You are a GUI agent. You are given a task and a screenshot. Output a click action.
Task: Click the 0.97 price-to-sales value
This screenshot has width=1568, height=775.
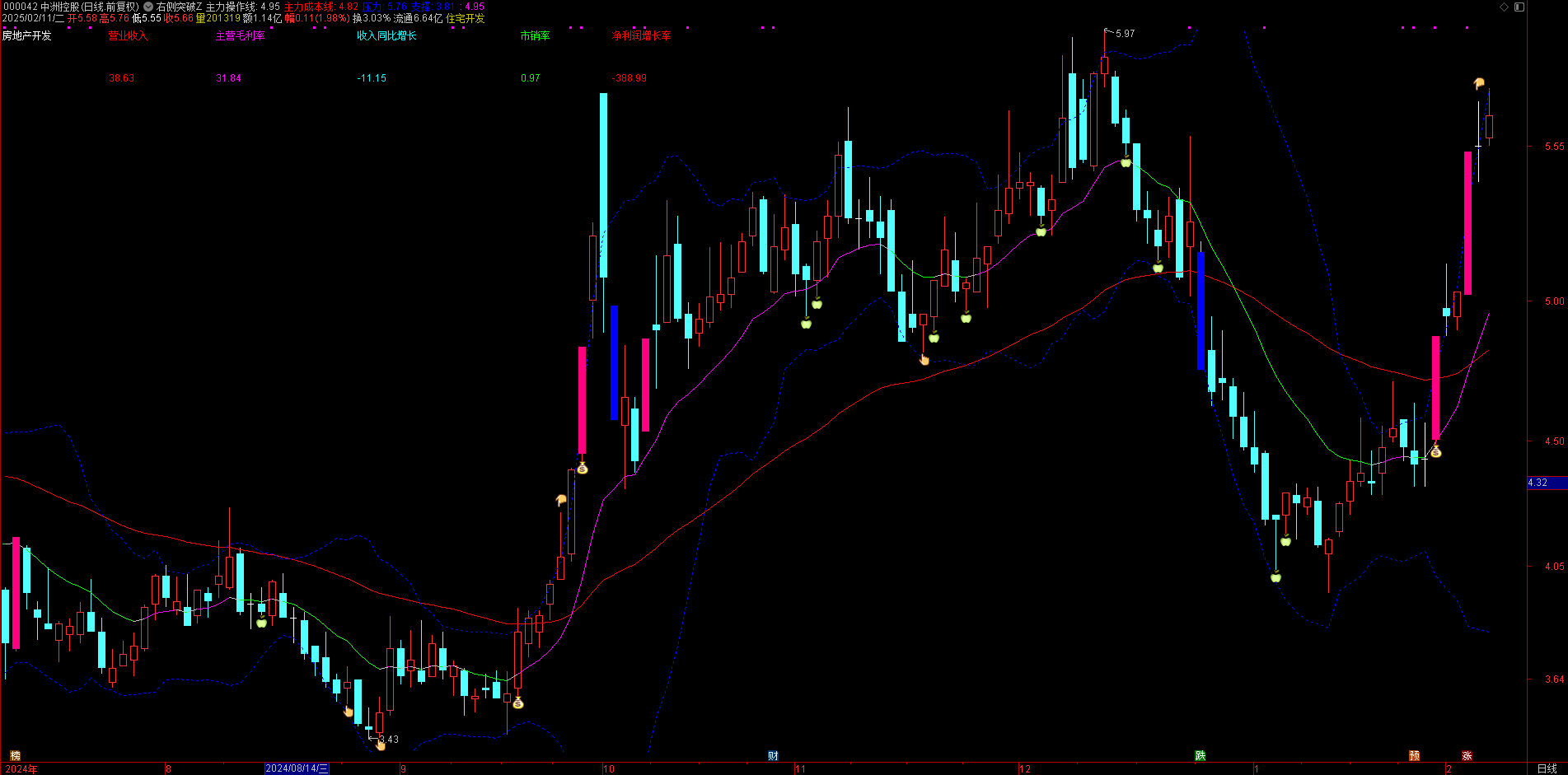pos(531,78)
